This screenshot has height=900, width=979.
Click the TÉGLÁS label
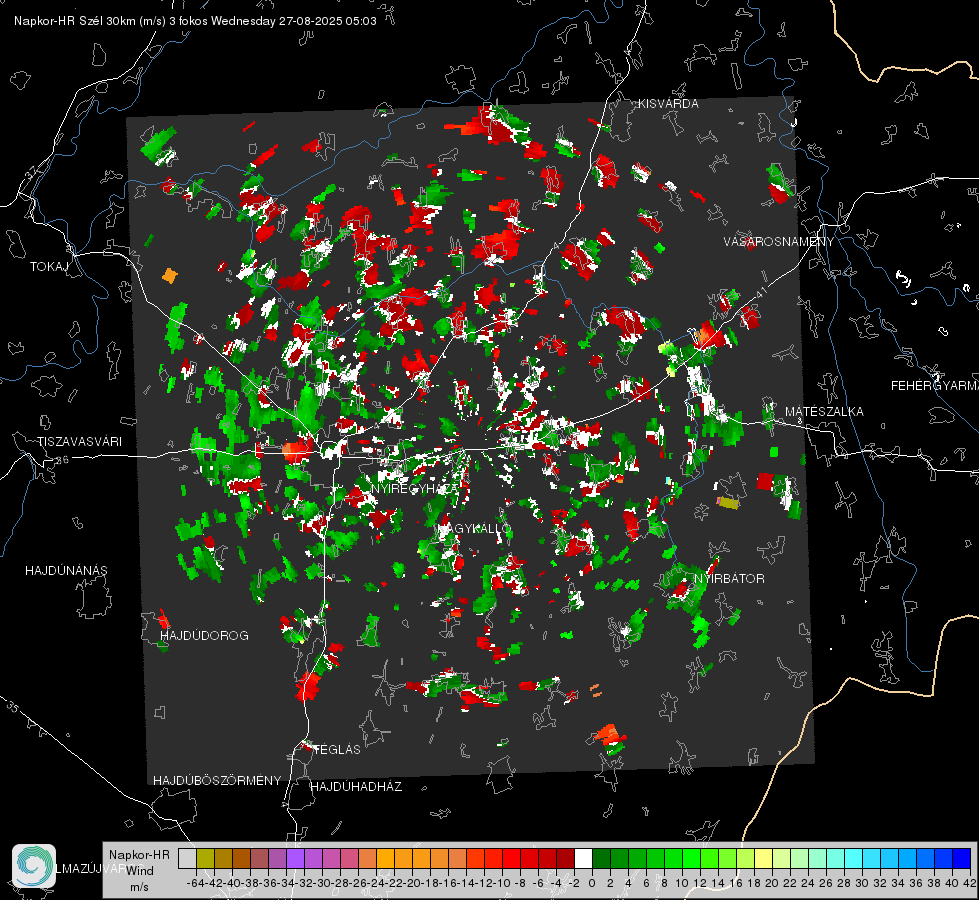(x=337, y=750)
